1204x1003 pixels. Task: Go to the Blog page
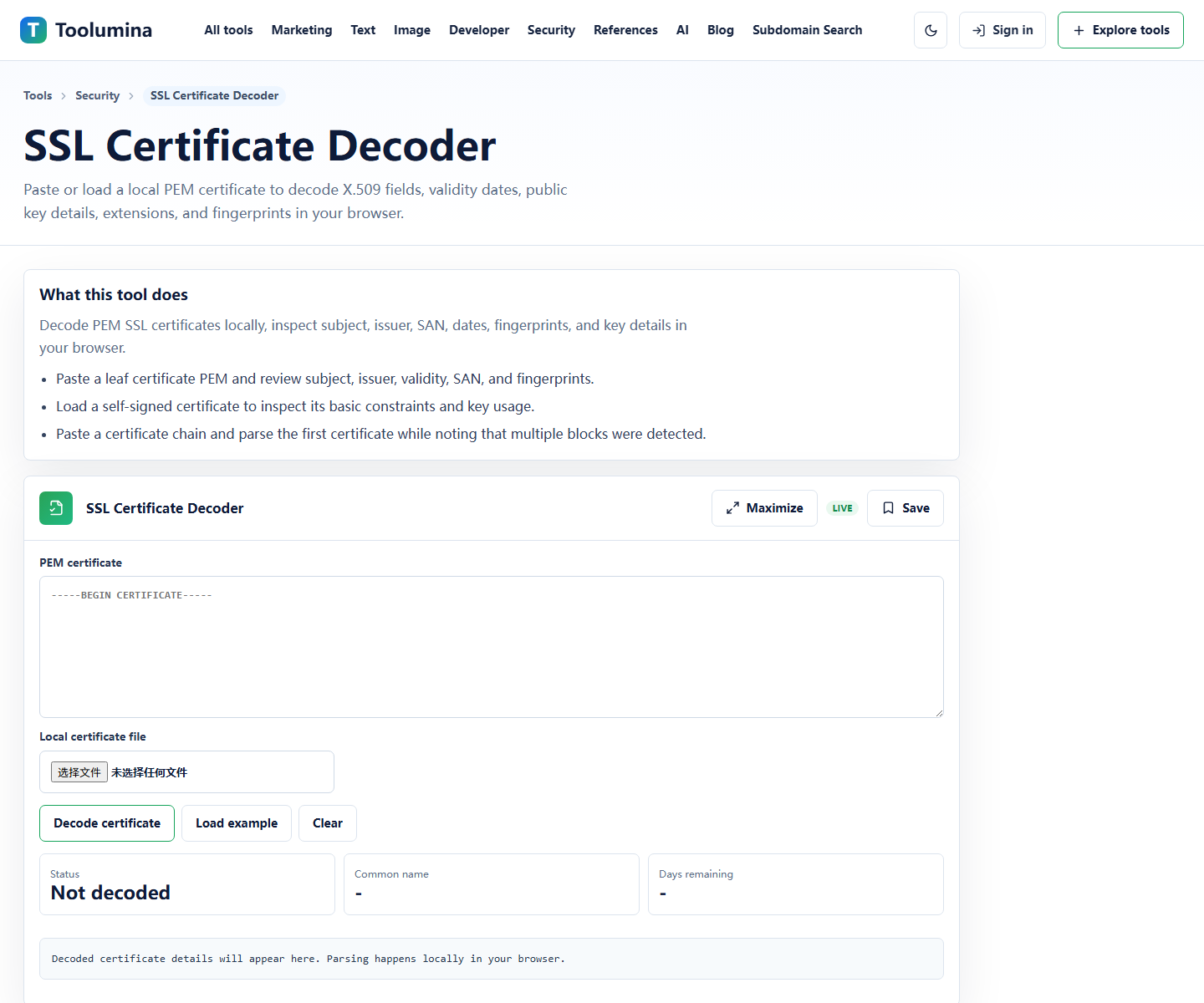[721, 30]
